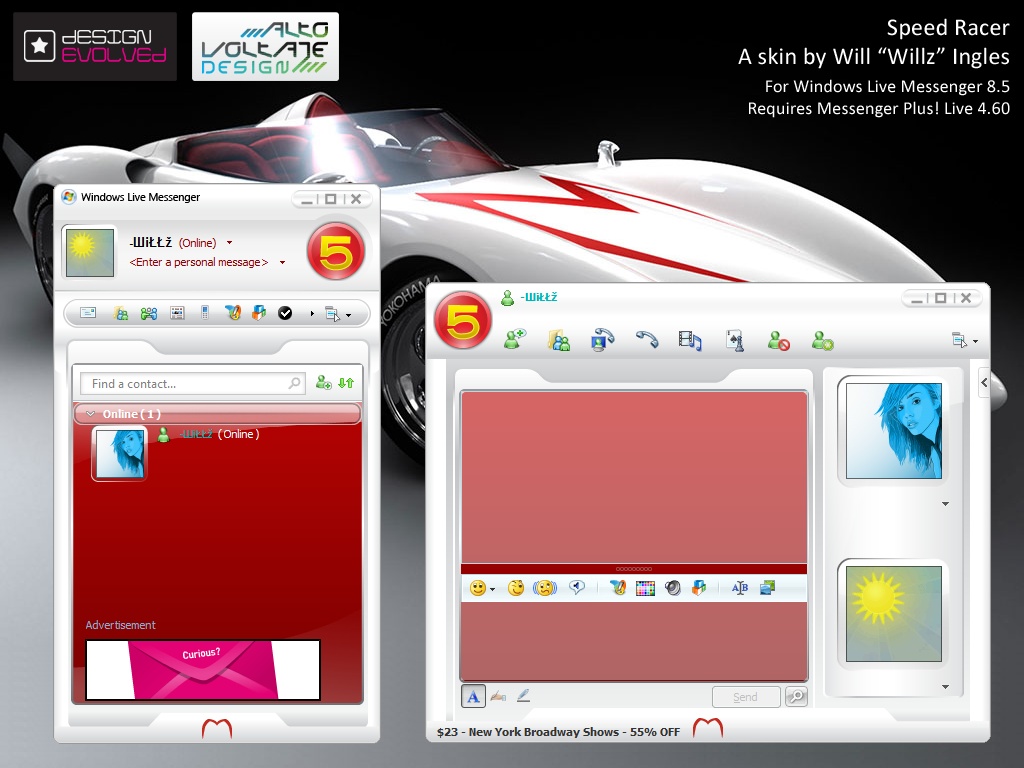Screen dimensions: 1024x768
Task: Select the pen ink tool icon
Action: point(523,697)
